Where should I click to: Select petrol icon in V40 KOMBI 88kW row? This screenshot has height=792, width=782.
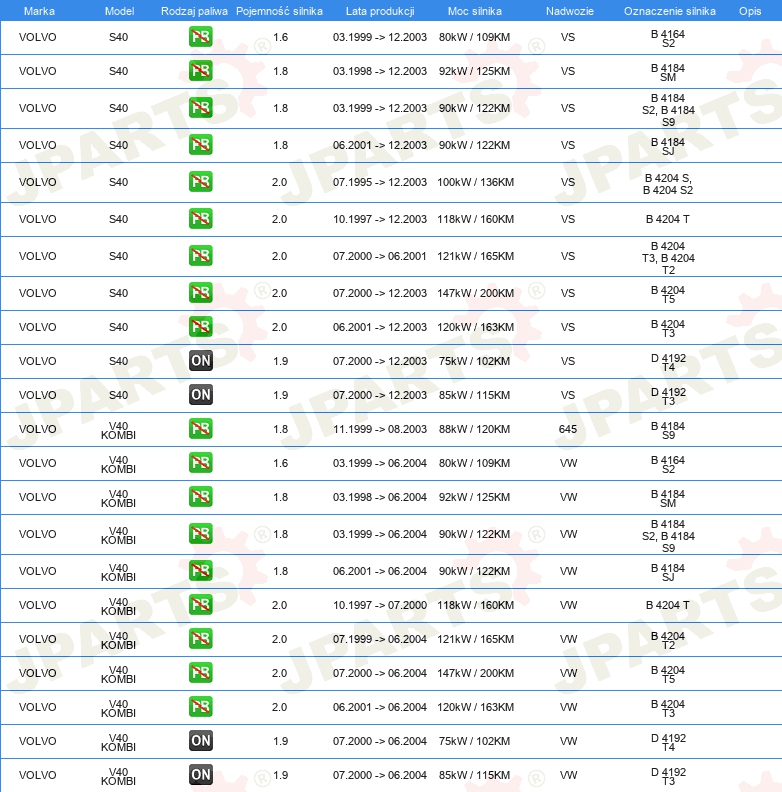[201, 429]
